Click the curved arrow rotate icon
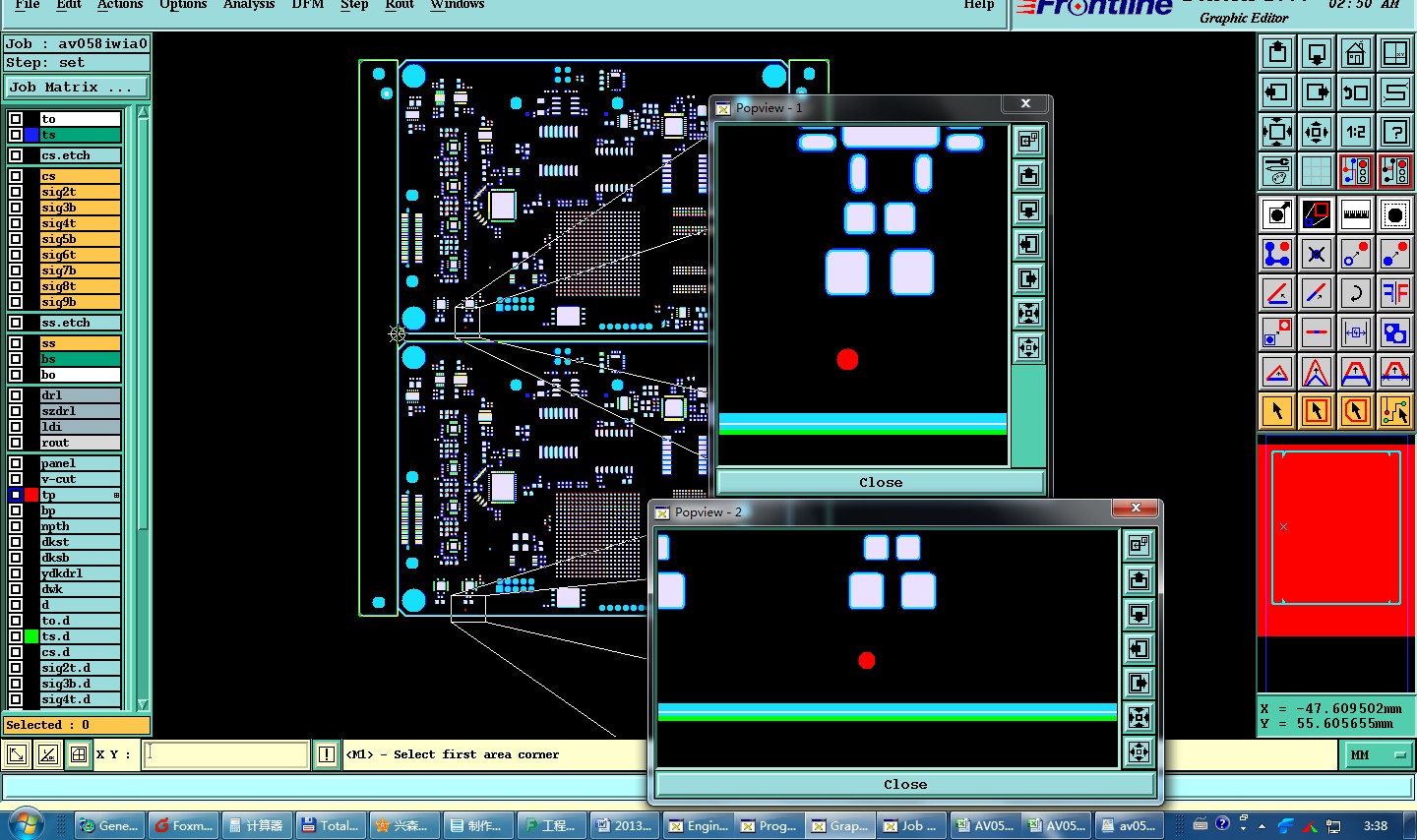 1356,293
